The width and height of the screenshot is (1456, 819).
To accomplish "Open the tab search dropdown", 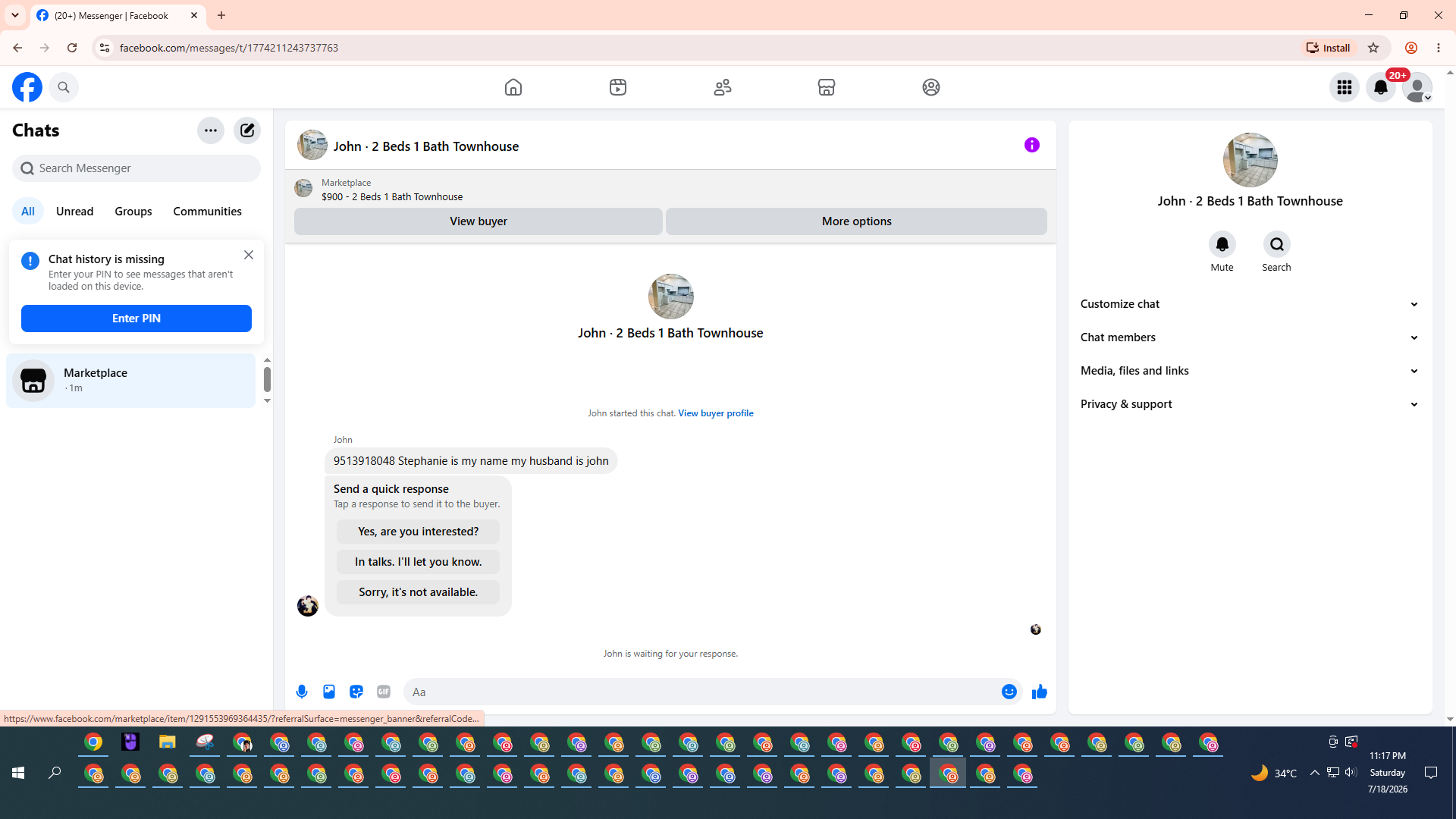I will pyautogui.click(x=15, y=15).
